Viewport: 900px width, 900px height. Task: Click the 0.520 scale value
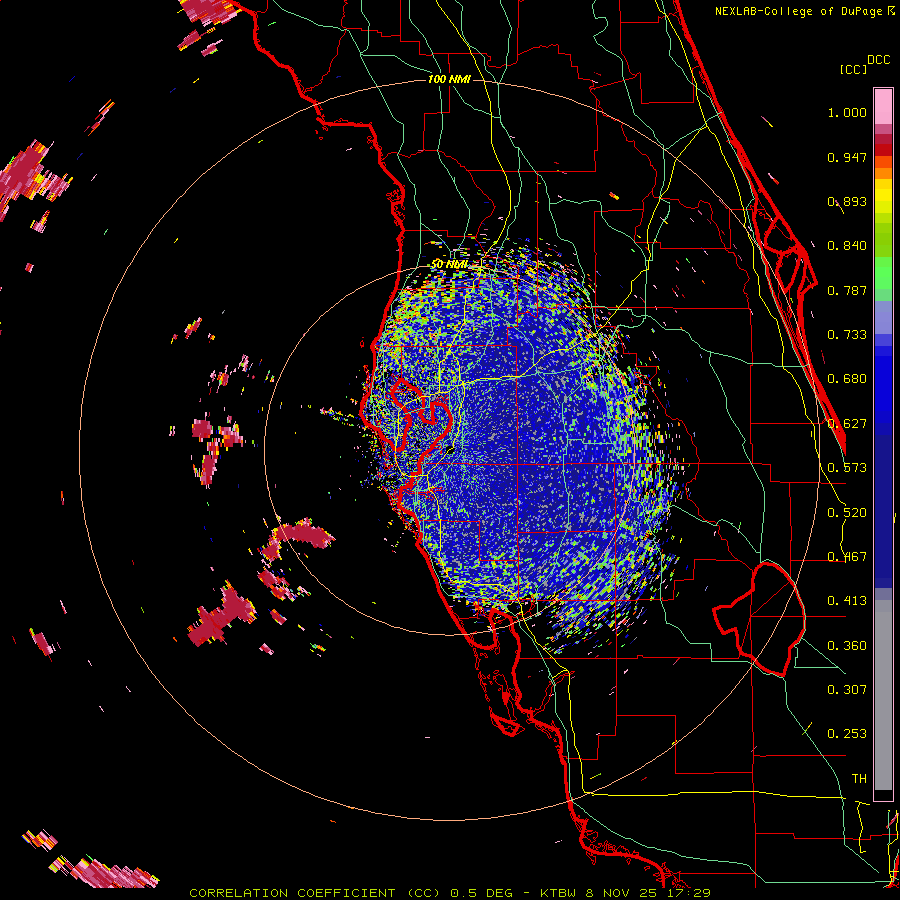coord(847,513)
